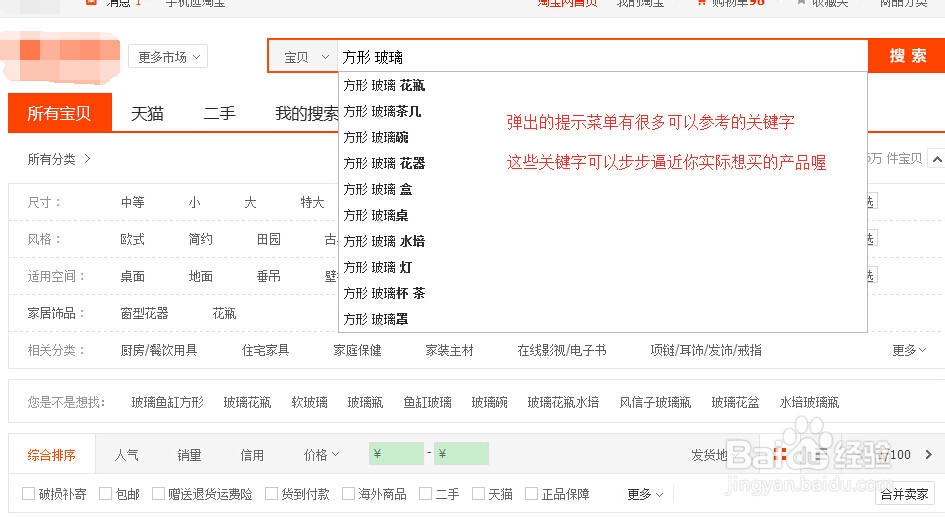
Task: Filter style by 简约
Action: pyautogui.click(x=200, y=239)
